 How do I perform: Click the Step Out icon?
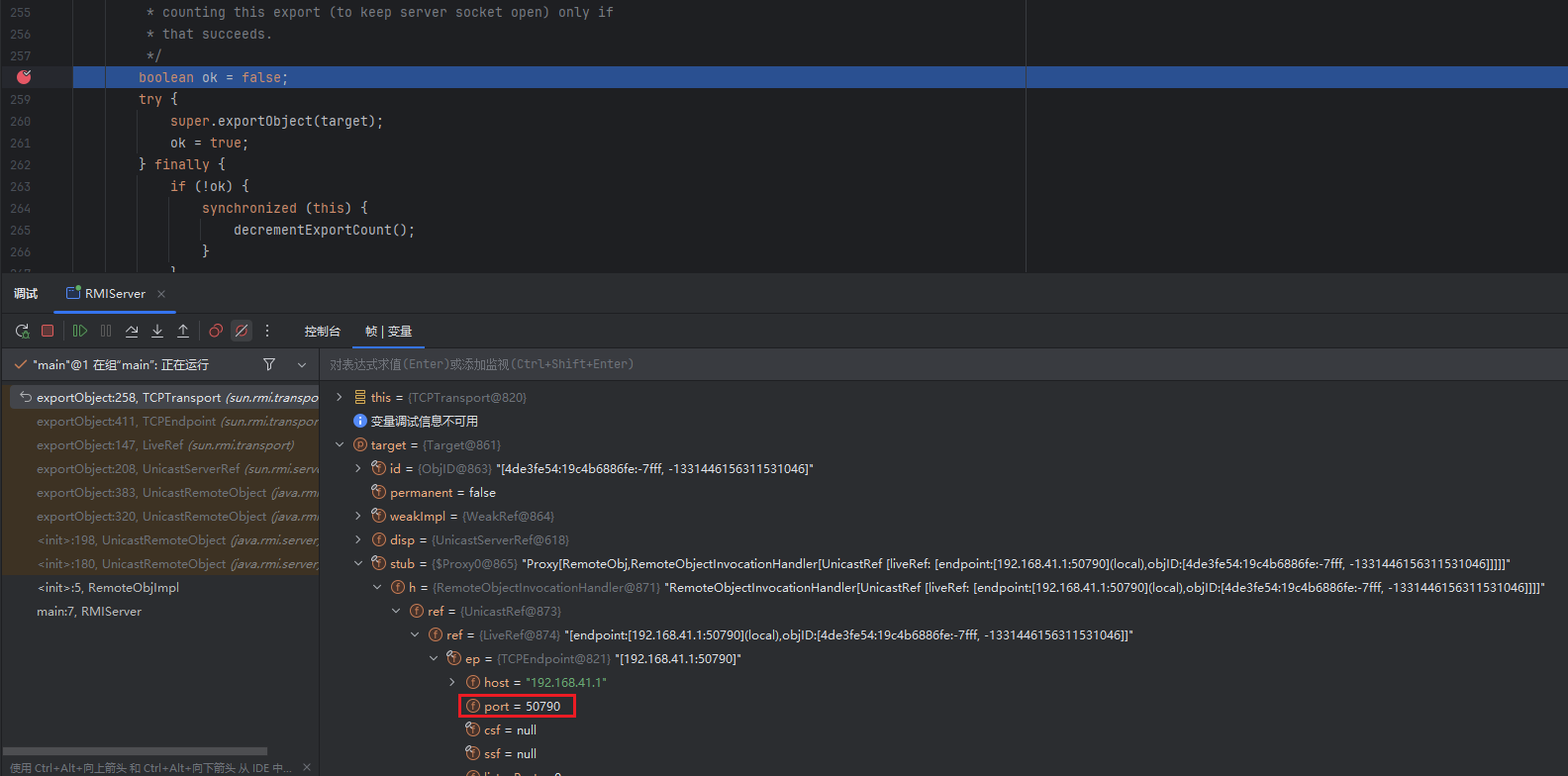(x=183, y=331)
